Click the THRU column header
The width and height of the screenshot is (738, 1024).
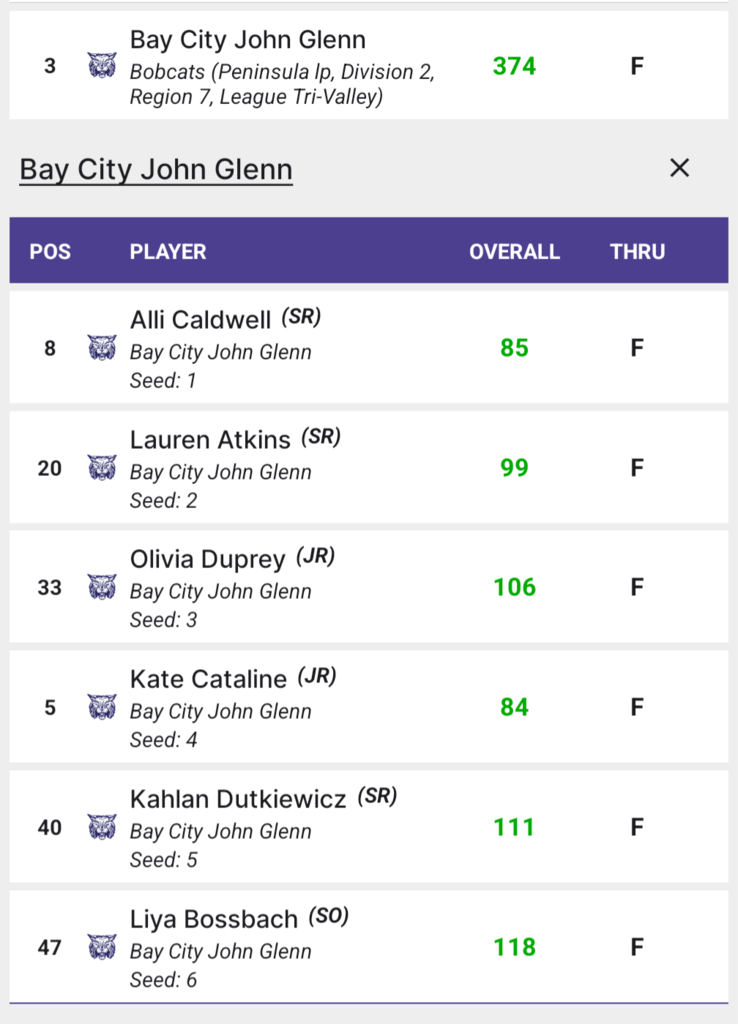click(x=637, y=251)
